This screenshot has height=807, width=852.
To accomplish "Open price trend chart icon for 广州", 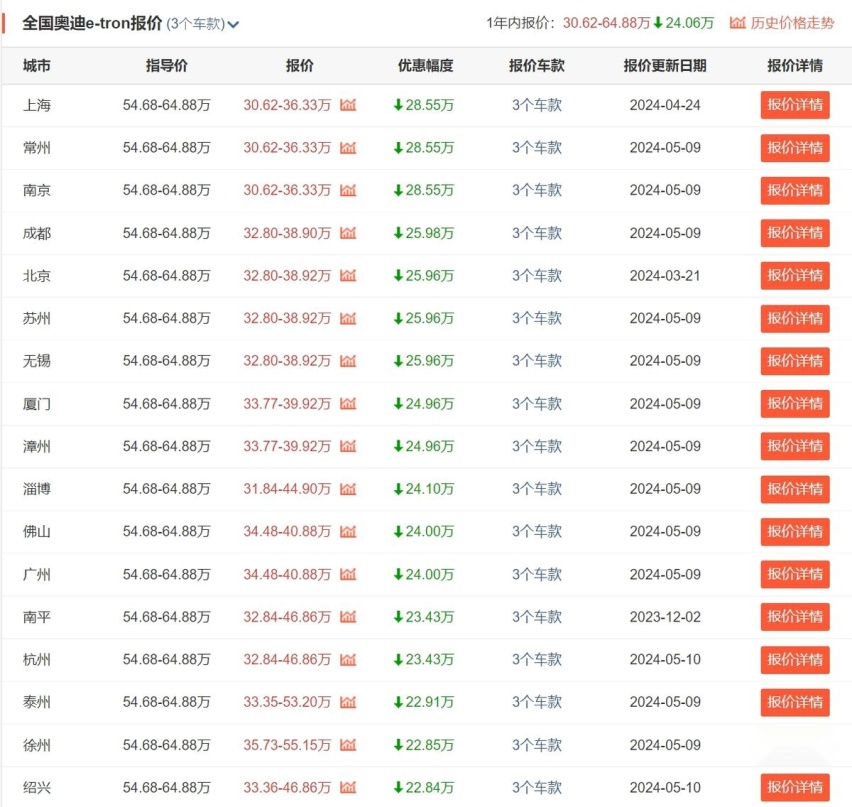I will tap(348, 574).
